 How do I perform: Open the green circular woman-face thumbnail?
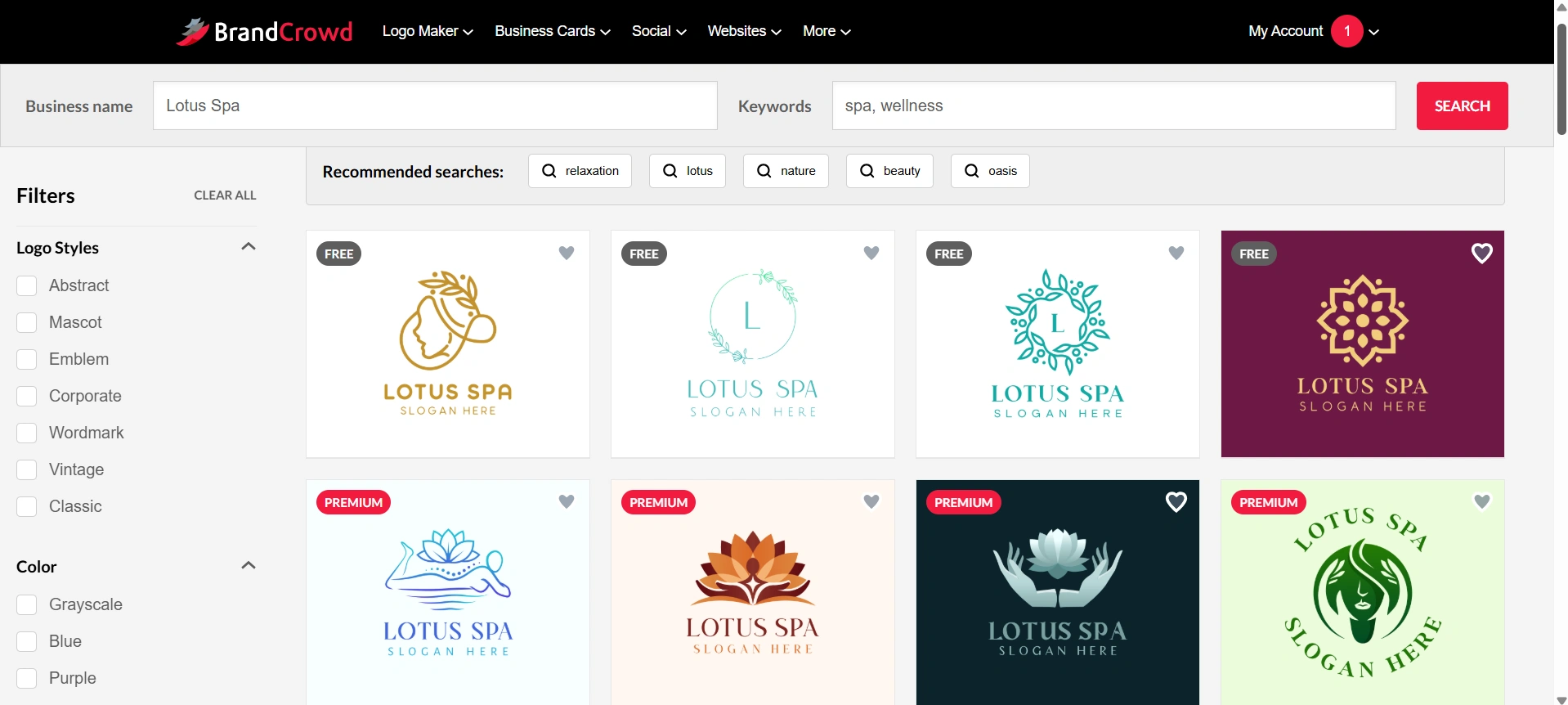point(1363,592)
